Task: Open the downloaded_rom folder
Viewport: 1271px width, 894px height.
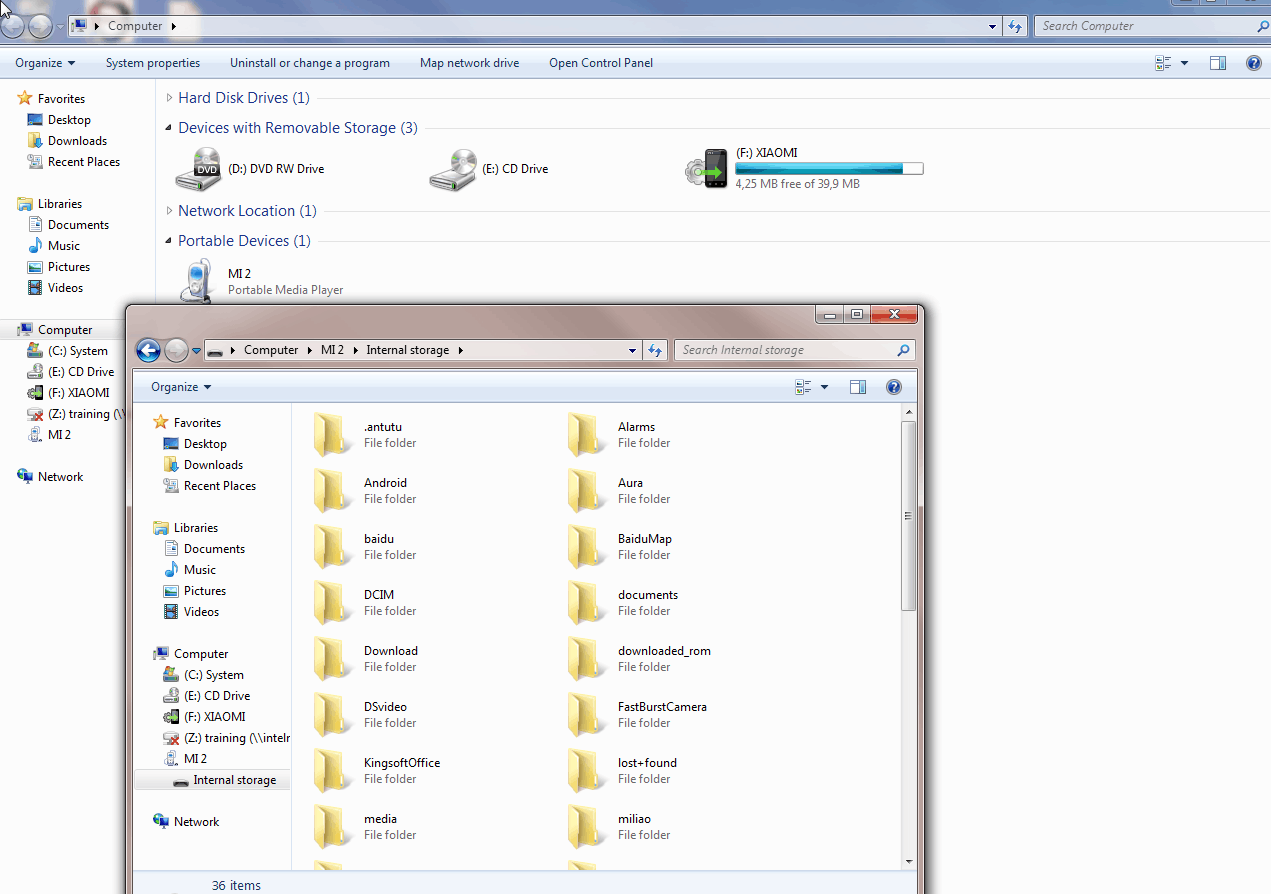Action: 587,659
